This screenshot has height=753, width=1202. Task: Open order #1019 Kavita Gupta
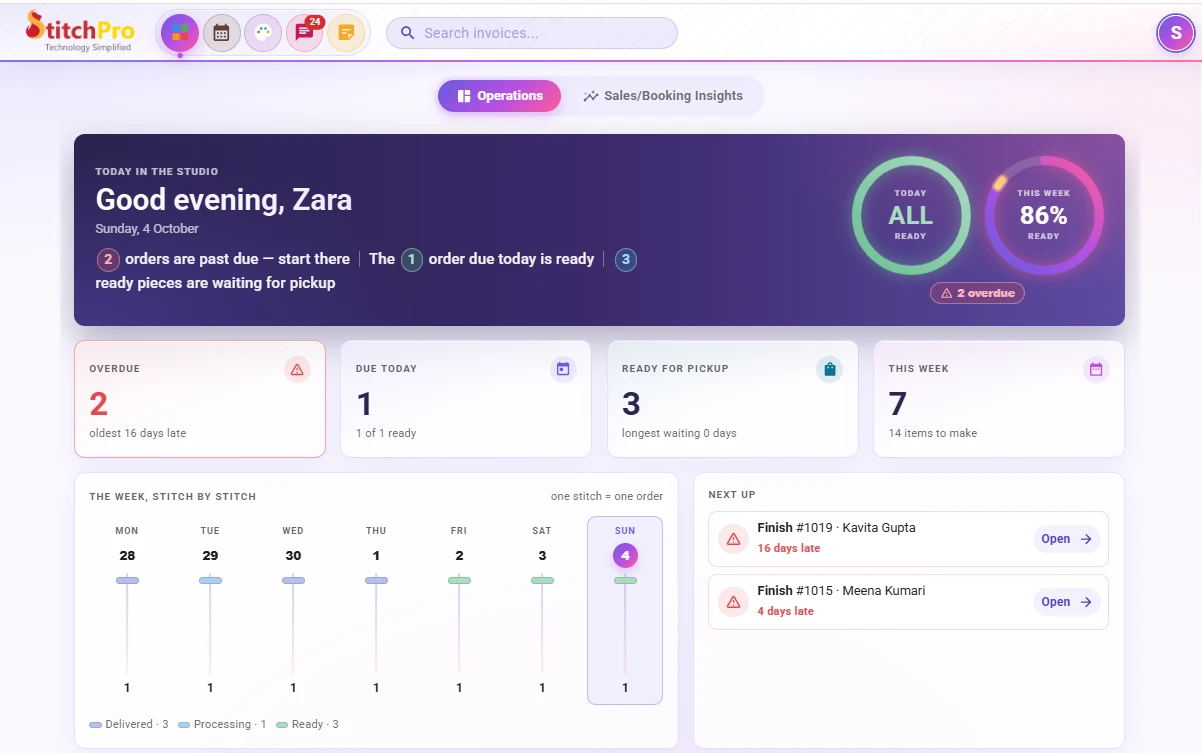[1067, 539]
